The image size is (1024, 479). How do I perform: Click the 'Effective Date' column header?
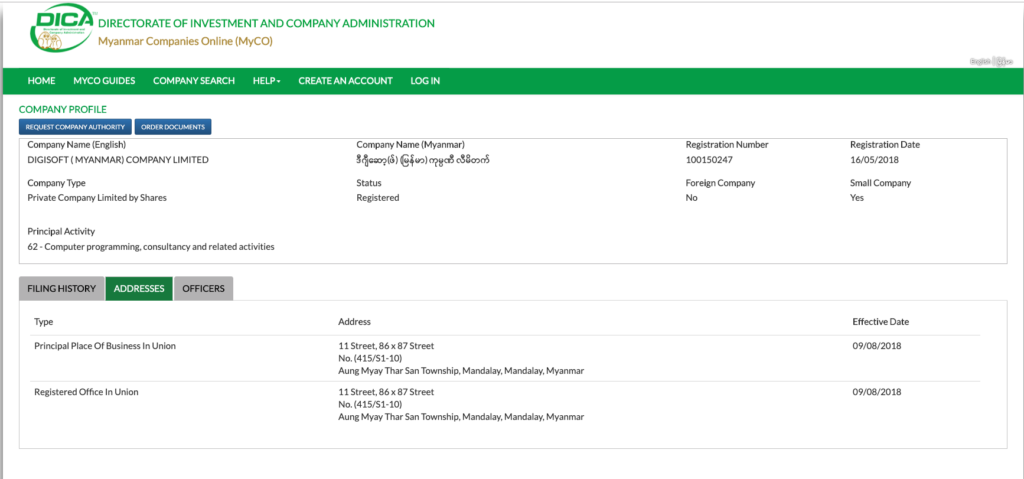pyautogui.click(x=881, y=322)
